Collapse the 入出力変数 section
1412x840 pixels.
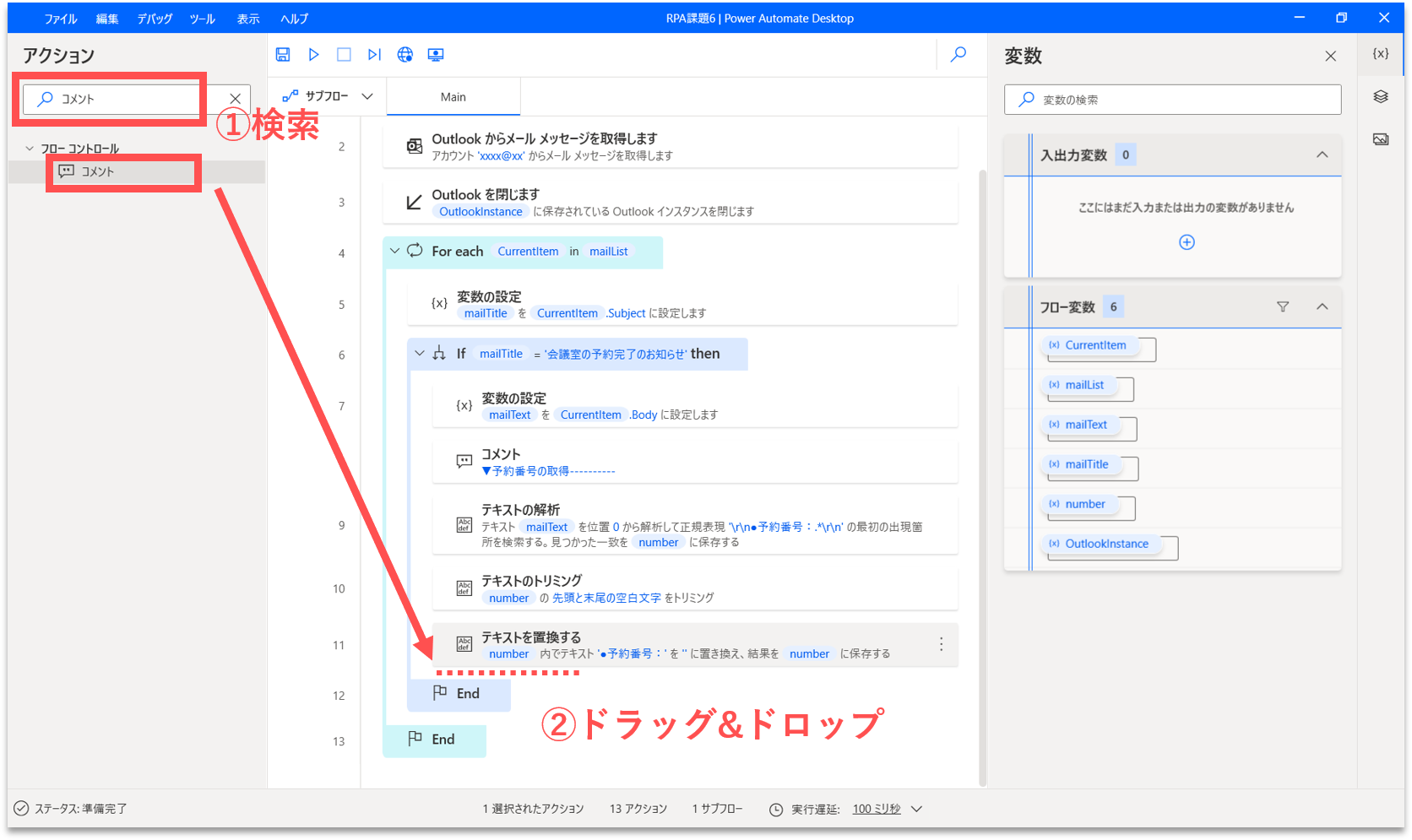tap(1322, 154)
